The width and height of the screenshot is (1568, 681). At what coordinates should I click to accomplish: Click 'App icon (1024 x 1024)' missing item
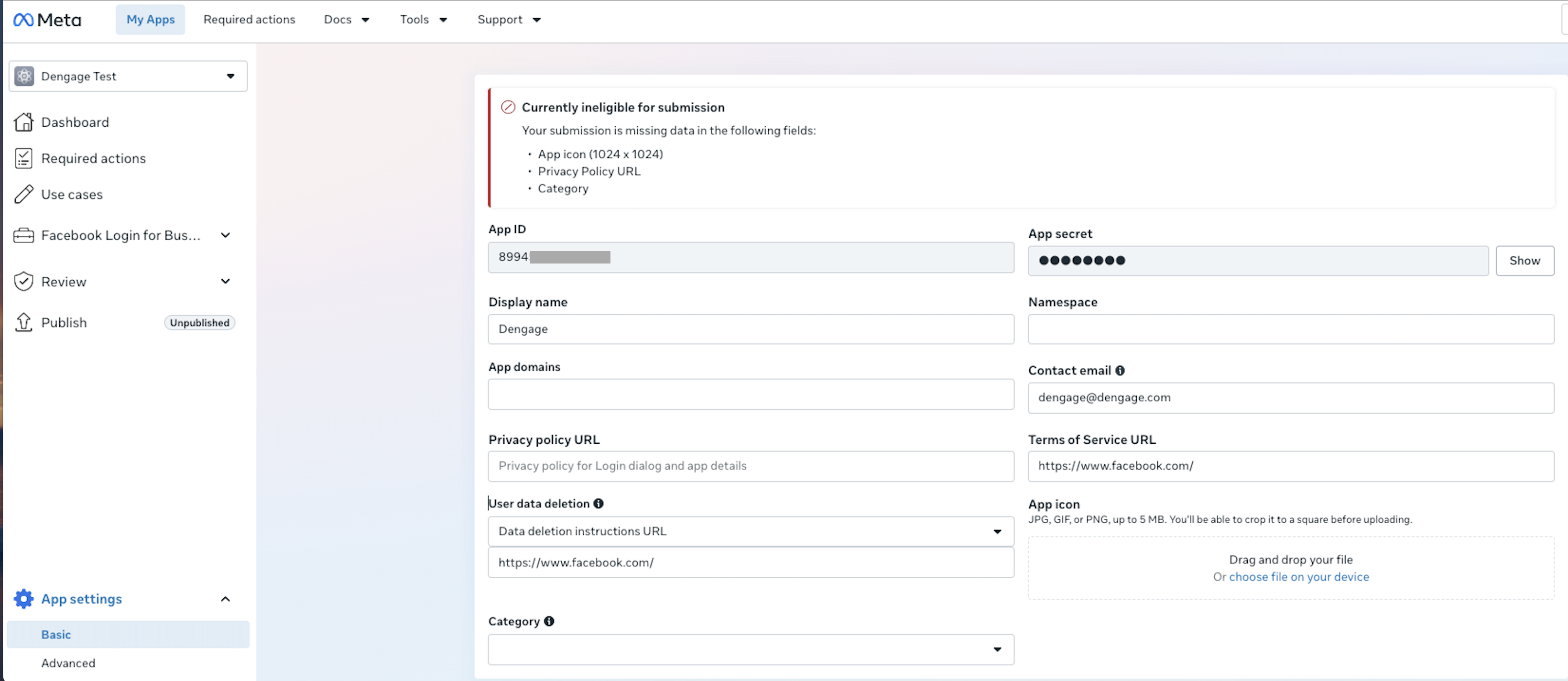point(600,154)
